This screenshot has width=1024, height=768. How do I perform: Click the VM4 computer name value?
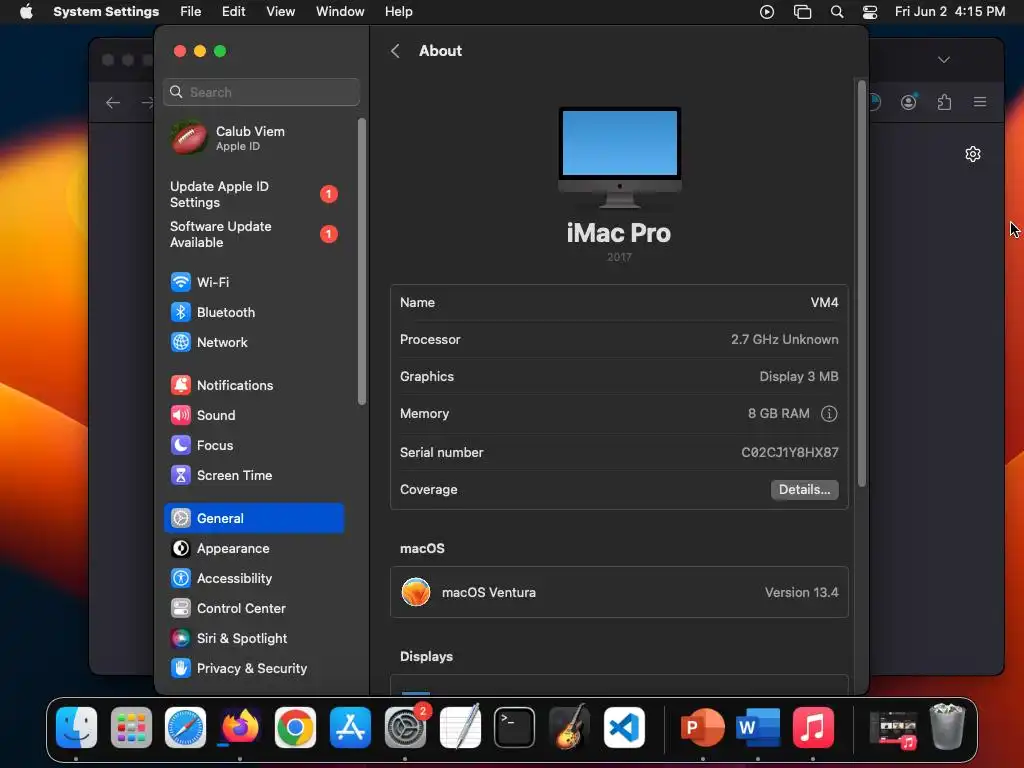(x=824, y=302)
